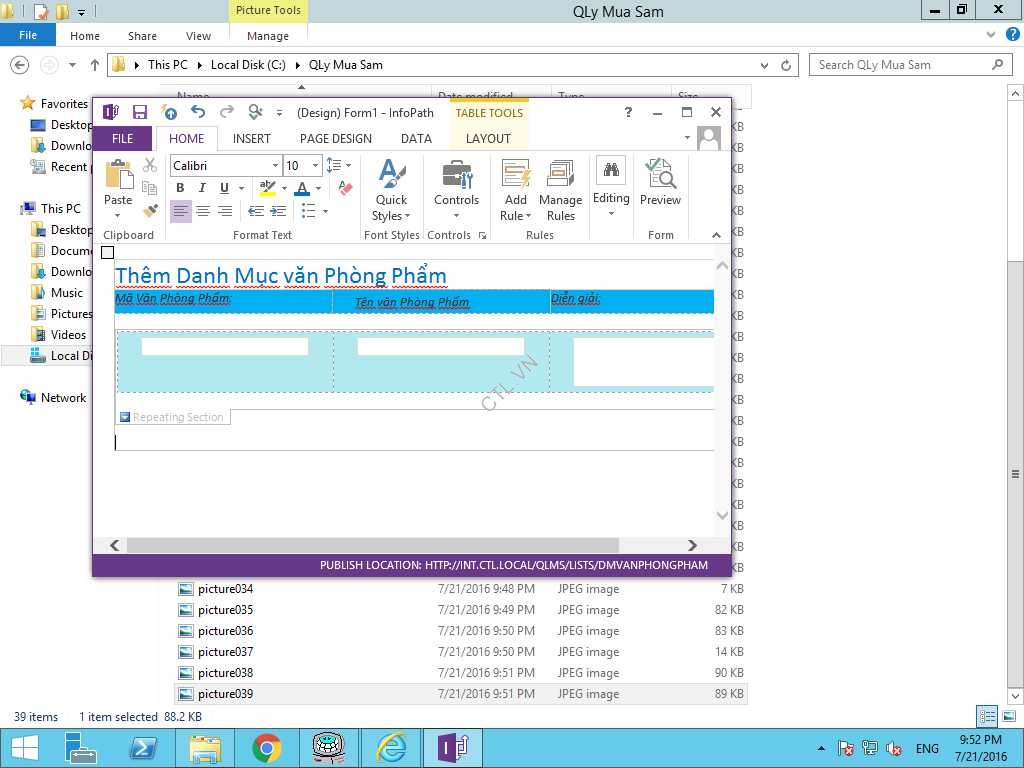Click the Format Painter brush icon
The height and width of the screenshot is (768, 1024).
(x=150, y=211)
